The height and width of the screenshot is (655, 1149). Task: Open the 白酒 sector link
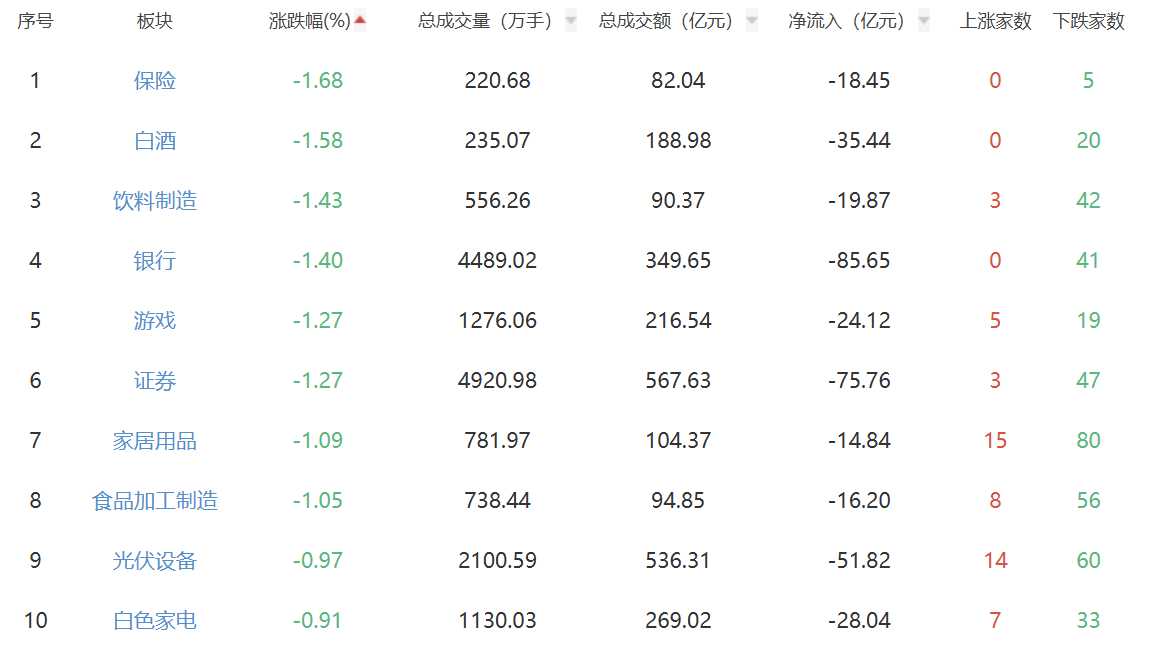click(155, 141)
